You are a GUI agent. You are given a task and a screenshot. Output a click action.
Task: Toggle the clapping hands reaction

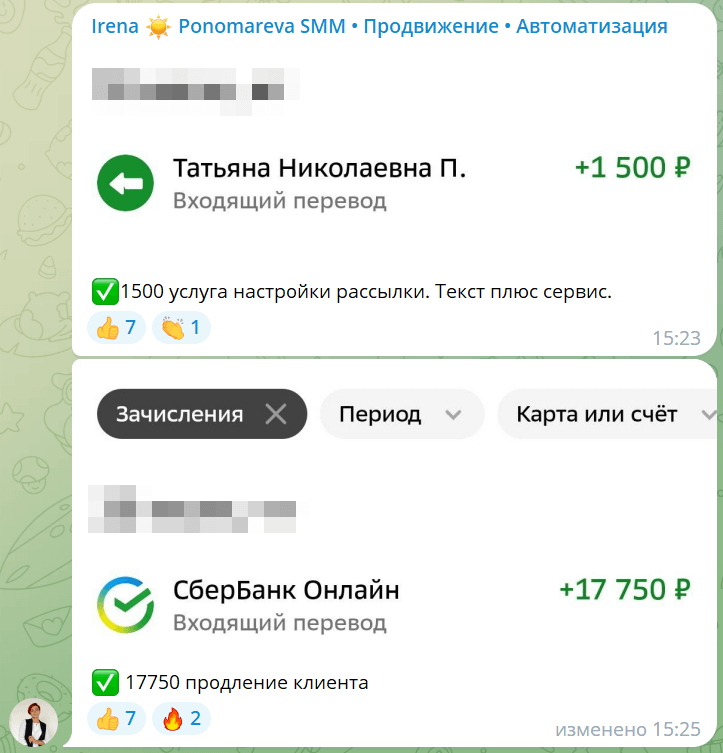[181, 328]
